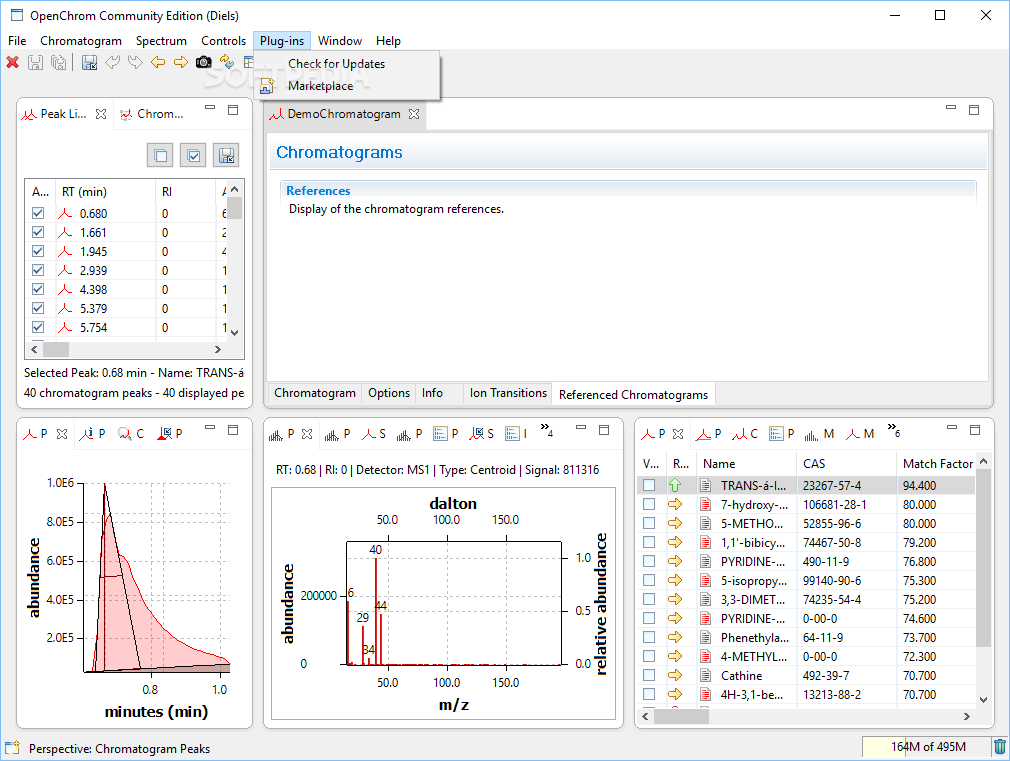Screen dimensions: 1010x761
Task: Click the peak list horizontal scrollbar thumb
Action: point(55,349)
